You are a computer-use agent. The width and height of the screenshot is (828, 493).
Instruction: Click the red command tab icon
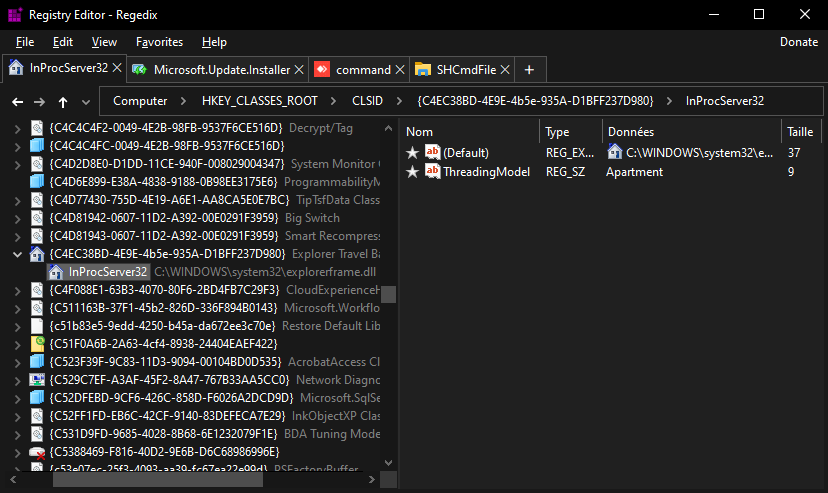pos(322,69)
